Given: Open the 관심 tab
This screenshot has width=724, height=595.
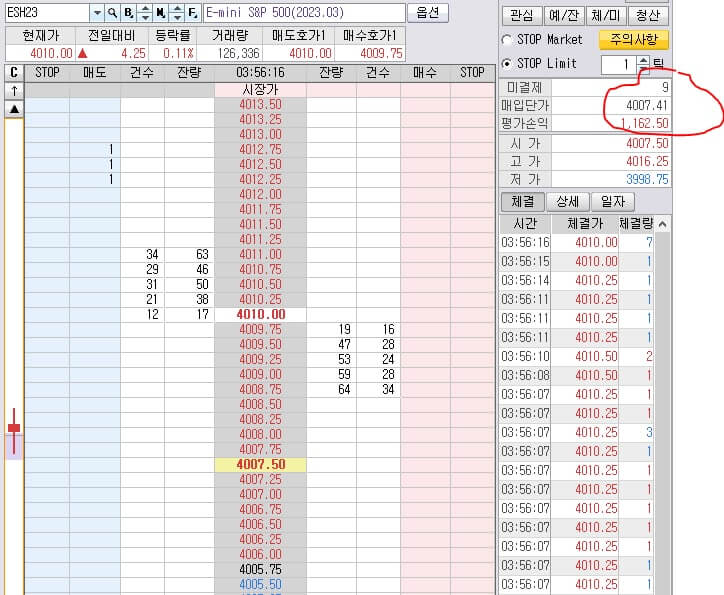Looking at the screenshot, I should [522, 16].
